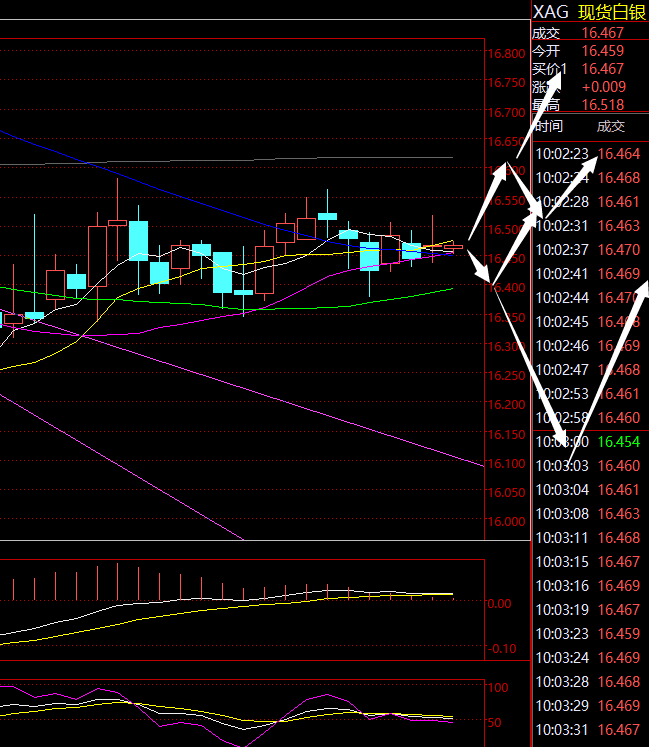Select the 16.150 price axis label
Image resolution: width=649 pixels, height=747 pixels.
pyautogui.click(x=506, y=434)
